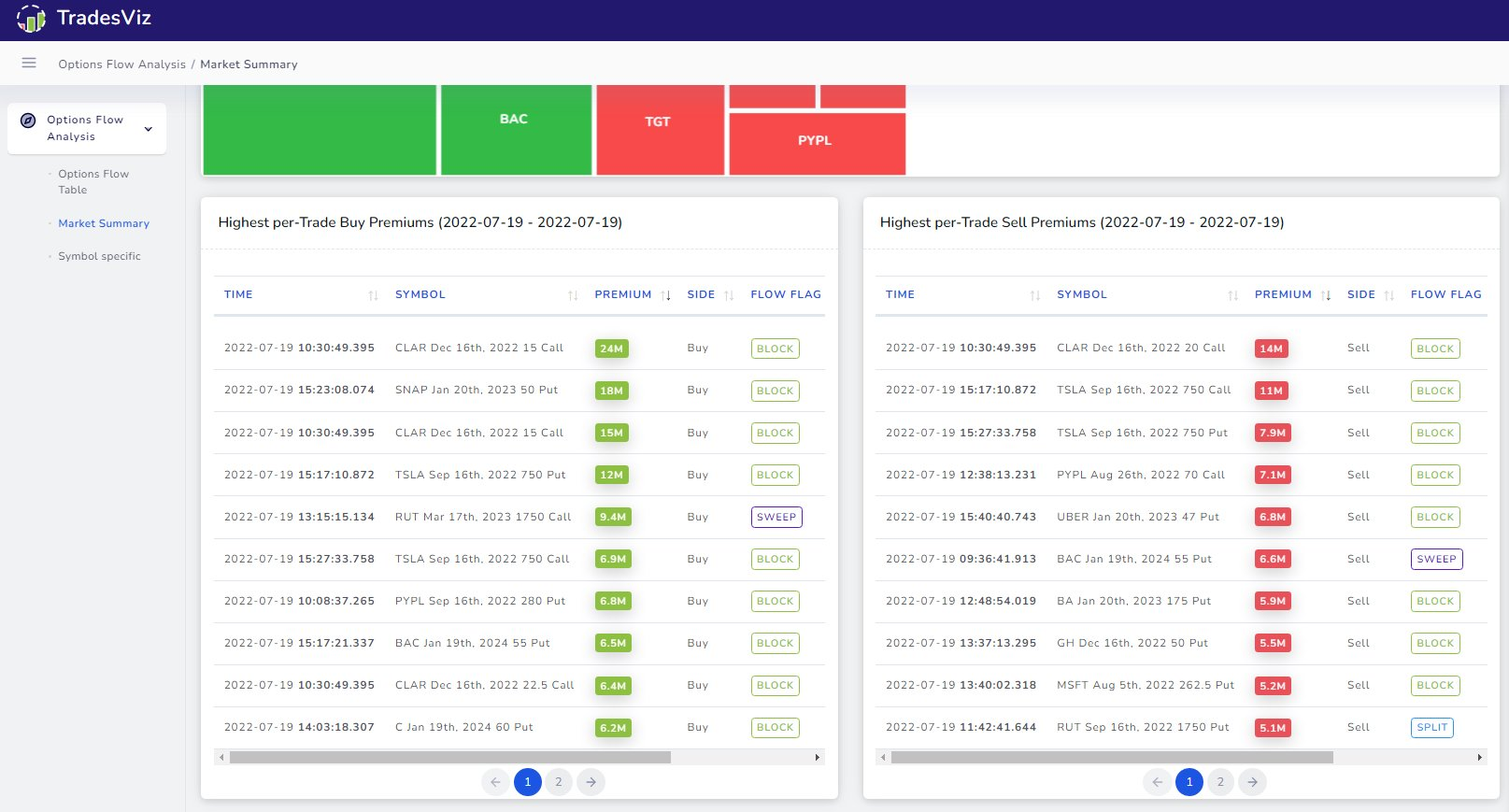Click Buy table horizontal scrollbar thumb
This screenshot has height=812, width=1509.
tap(450, 758)
